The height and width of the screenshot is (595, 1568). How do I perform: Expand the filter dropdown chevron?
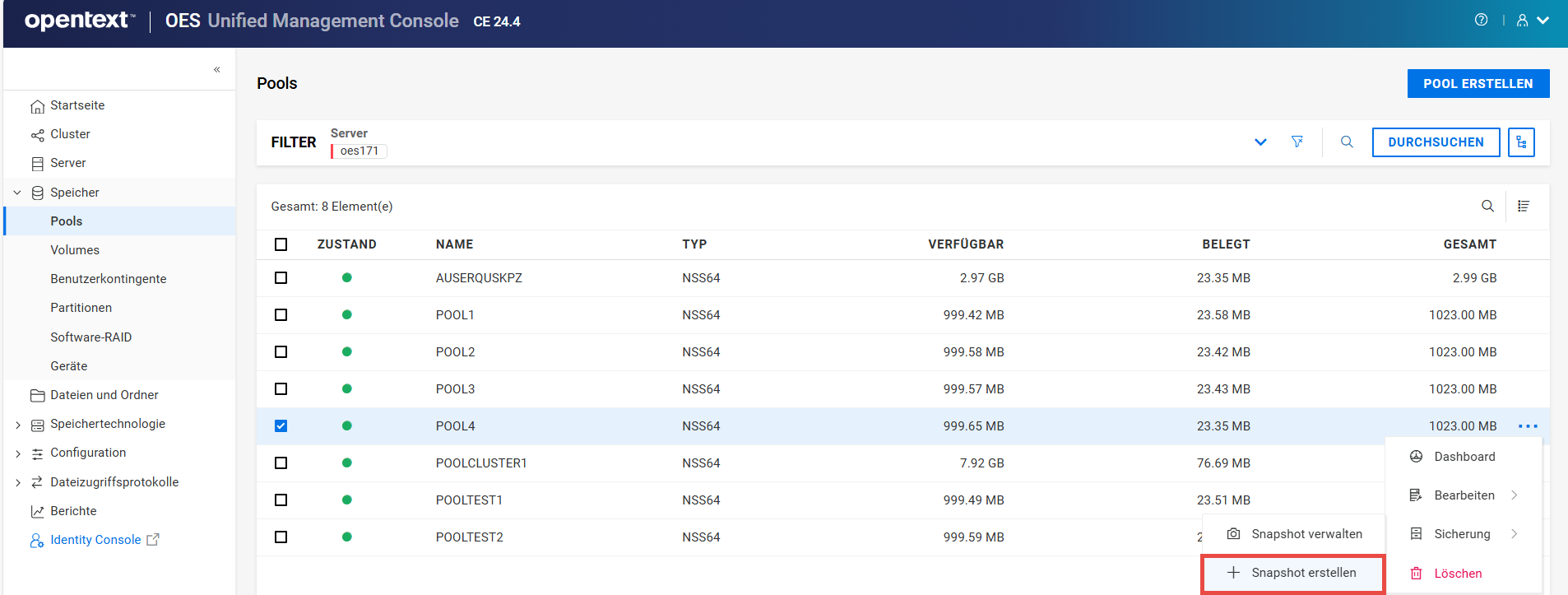(x=1260, y=142)
